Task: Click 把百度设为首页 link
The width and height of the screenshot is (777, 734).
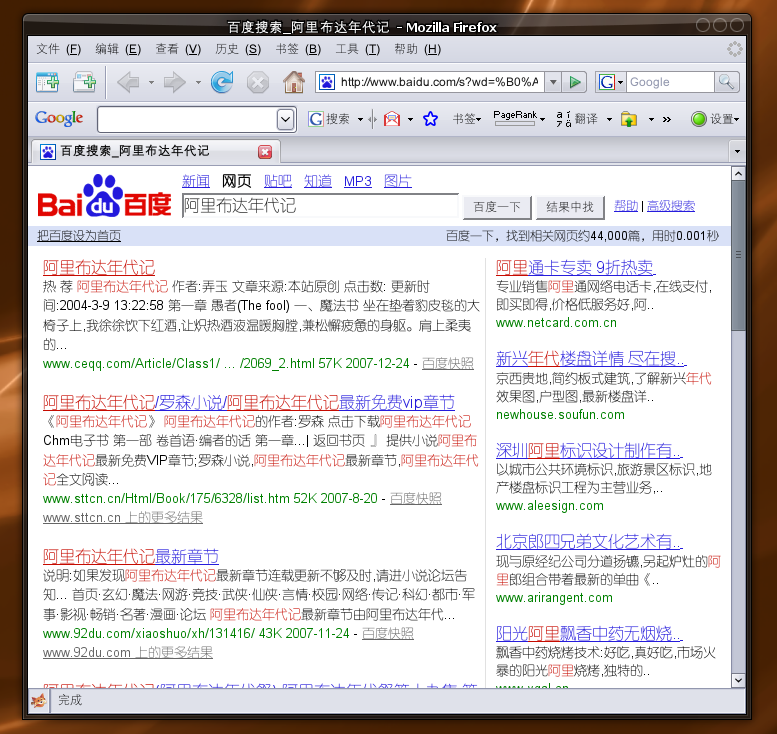Action: (79, 236)
